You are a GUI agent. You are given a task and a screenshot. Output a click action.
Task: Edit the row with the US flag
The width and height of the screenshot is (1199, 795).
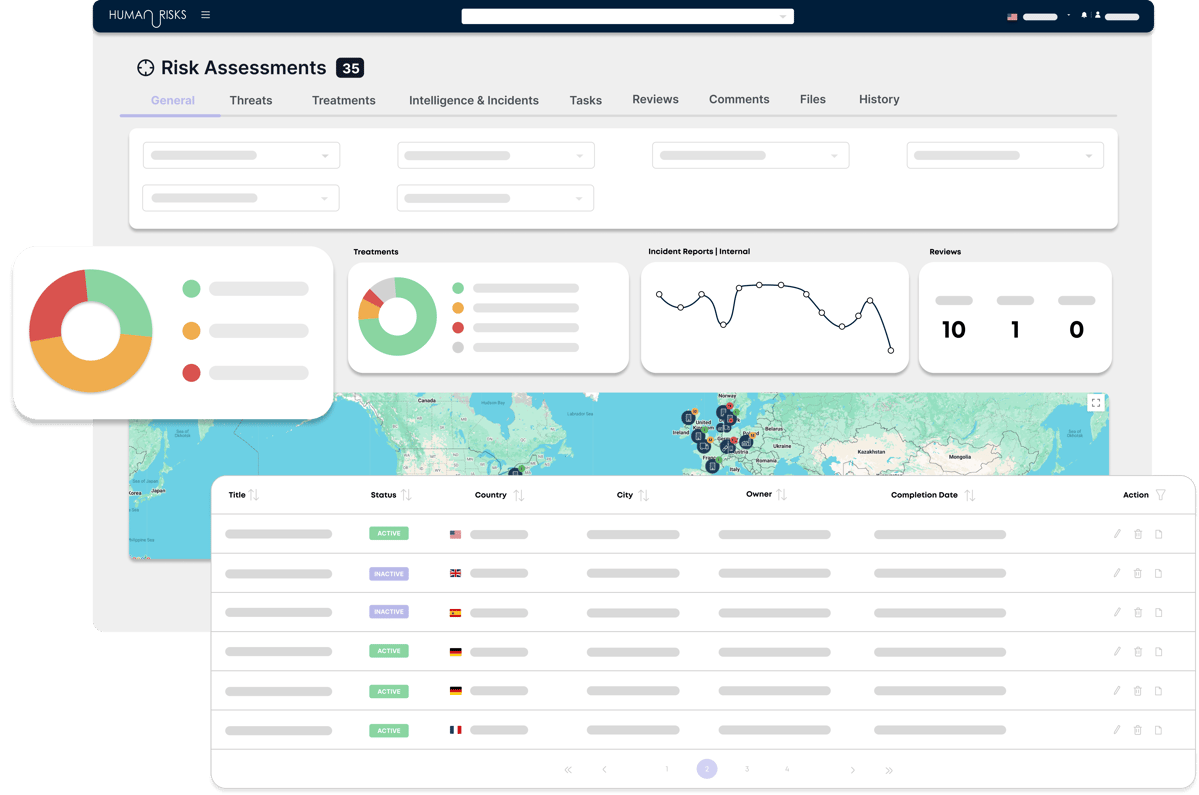1117,534
